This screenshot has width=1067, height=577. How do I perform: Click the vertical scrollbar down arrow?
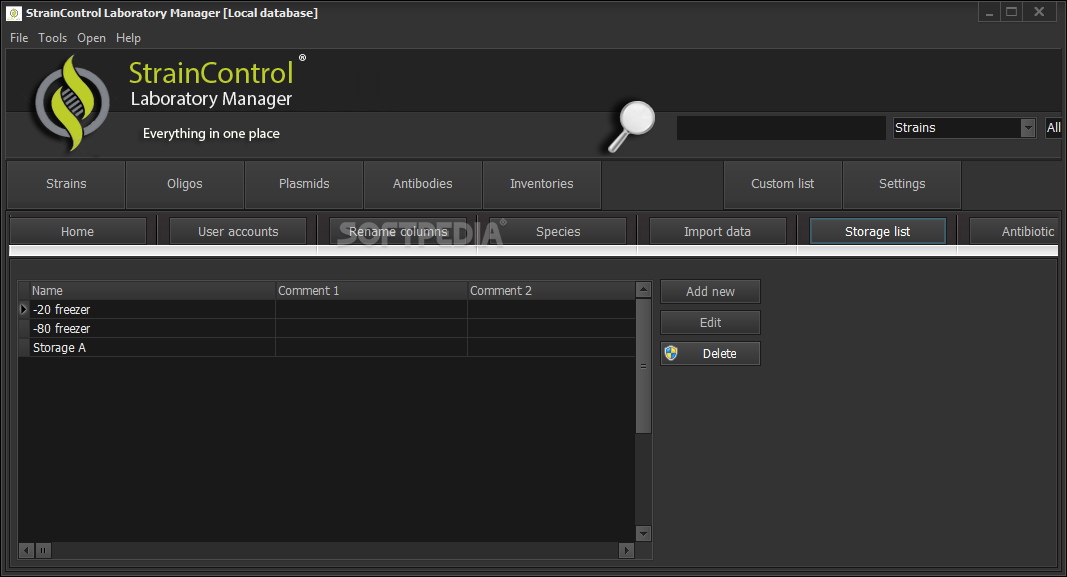[x=643, y=533]
